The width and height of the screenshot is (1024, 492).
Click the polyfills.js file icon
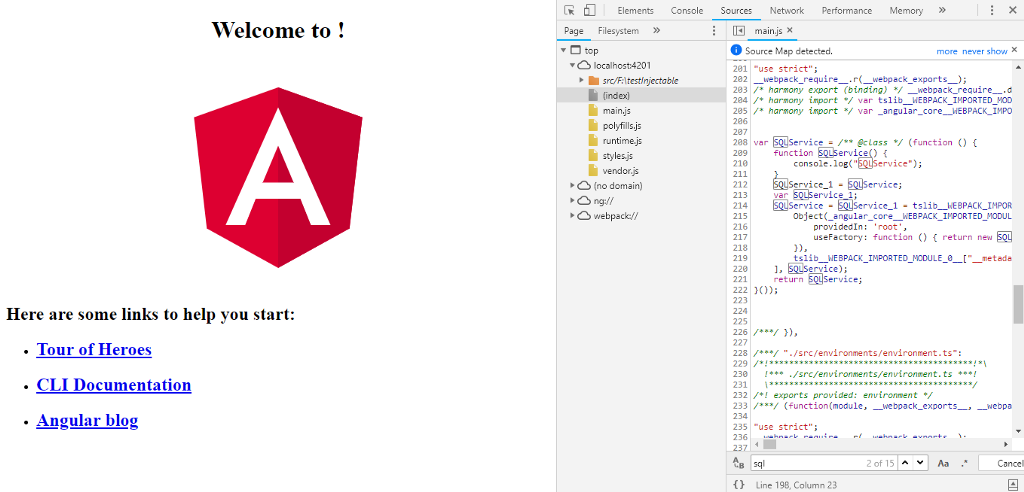593,125
